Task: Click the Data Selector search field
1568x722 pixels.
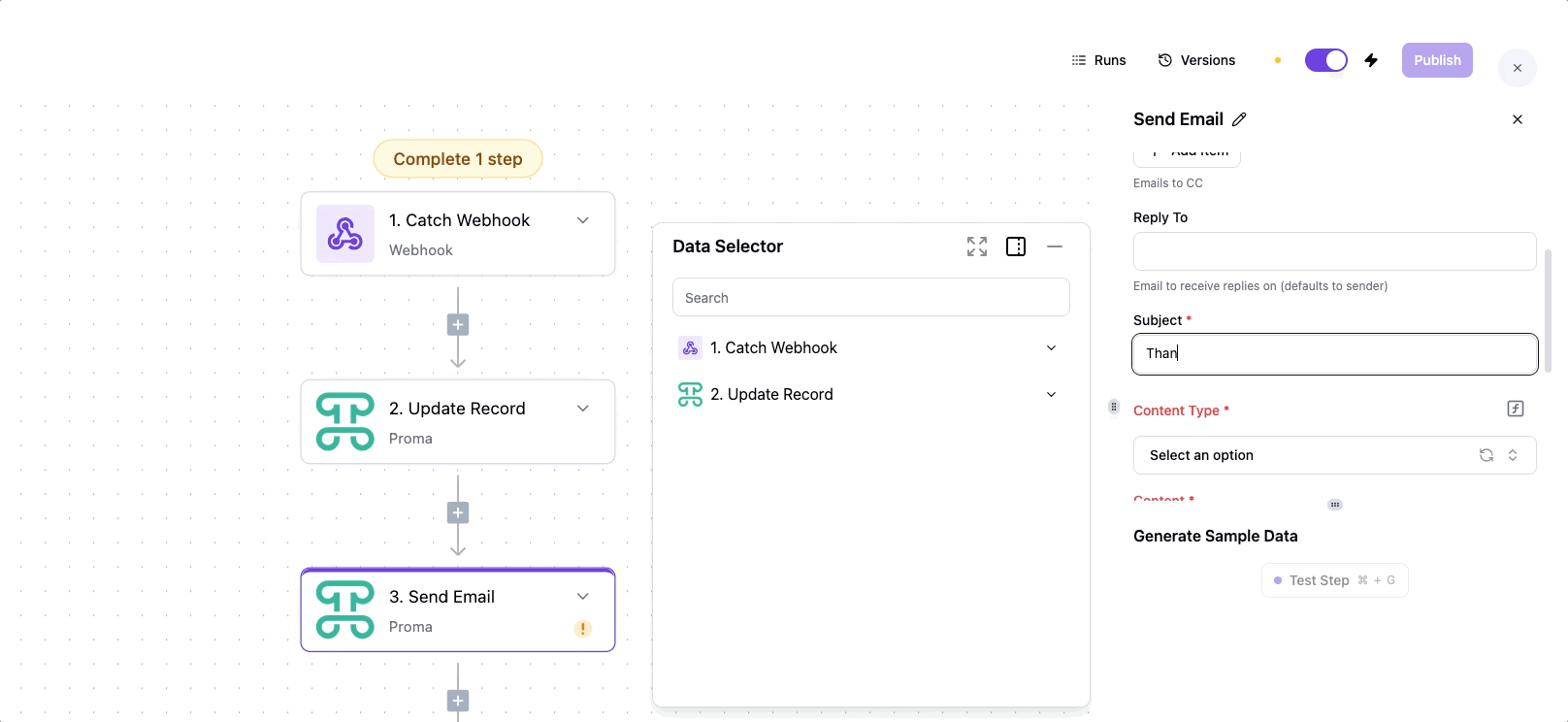Action: pos(870,298)
